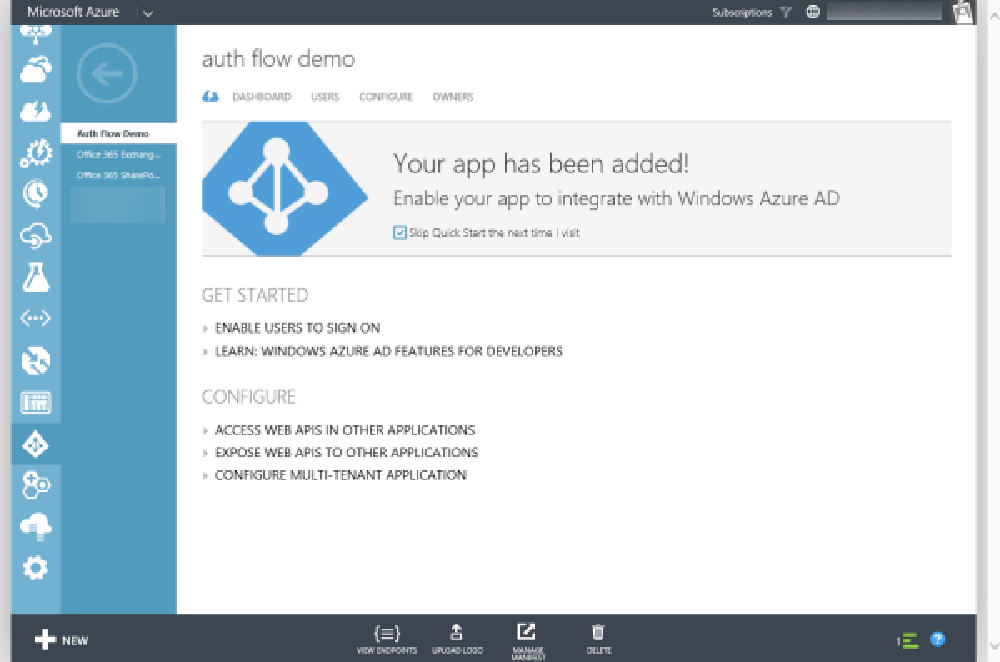Expand Learn Windows Azure AD Features

tap(388, 351)
